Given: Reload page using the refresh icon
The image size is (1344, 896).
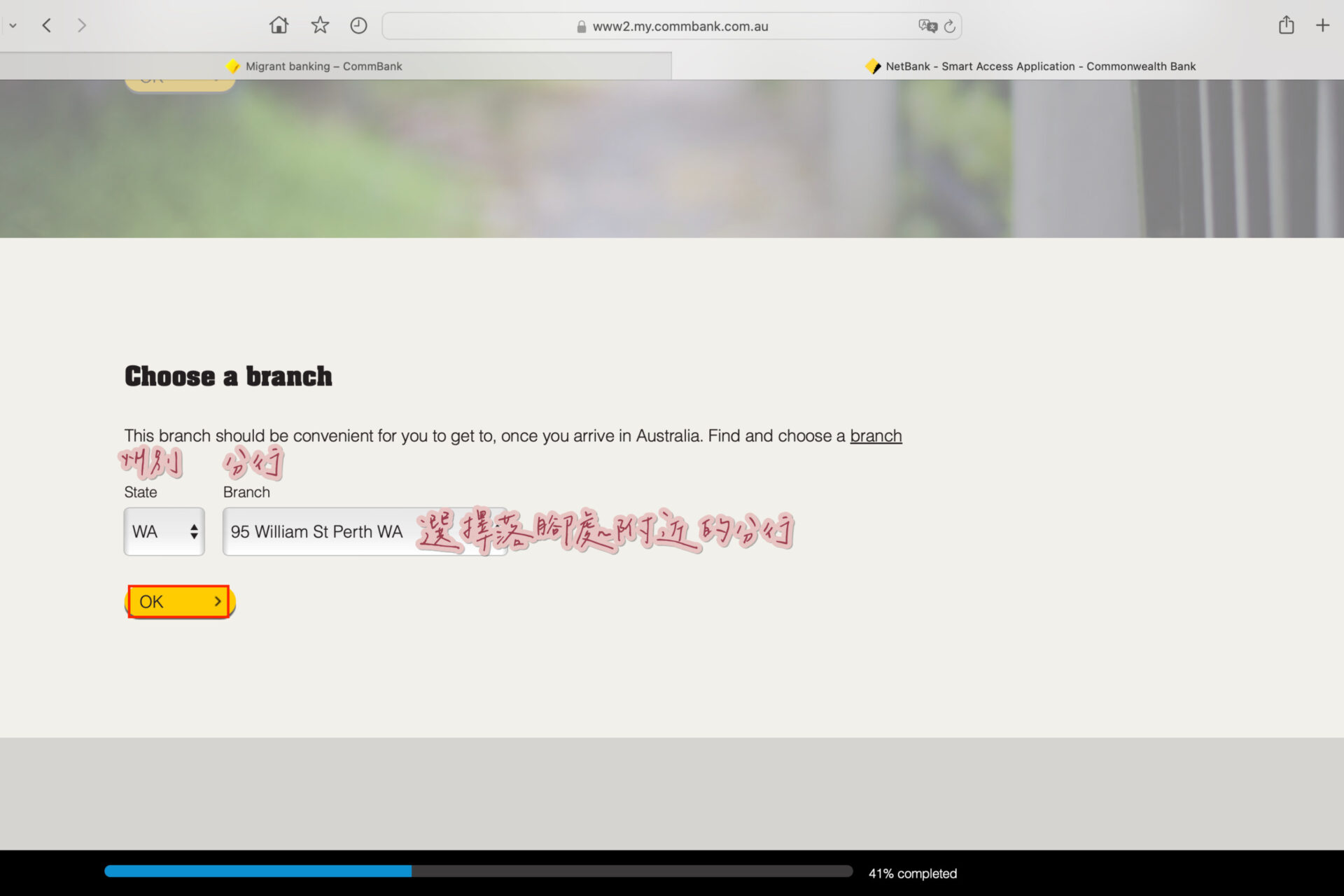Looking at the screenshot, I should (x=950, y=26).
